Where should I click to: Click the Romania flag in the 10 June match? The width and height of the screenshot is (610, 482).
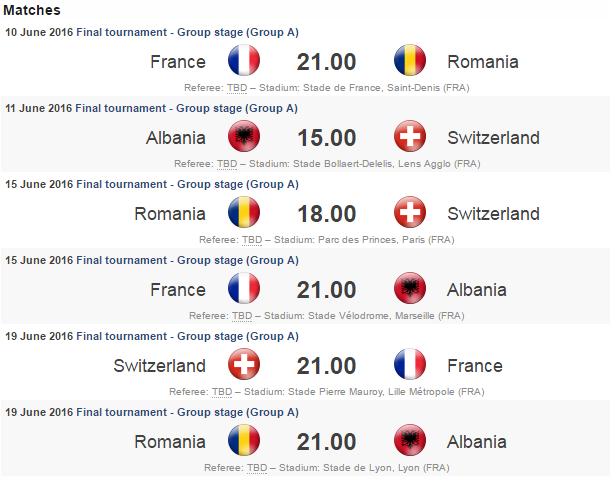pyautogui.click(x=410, y=61)
